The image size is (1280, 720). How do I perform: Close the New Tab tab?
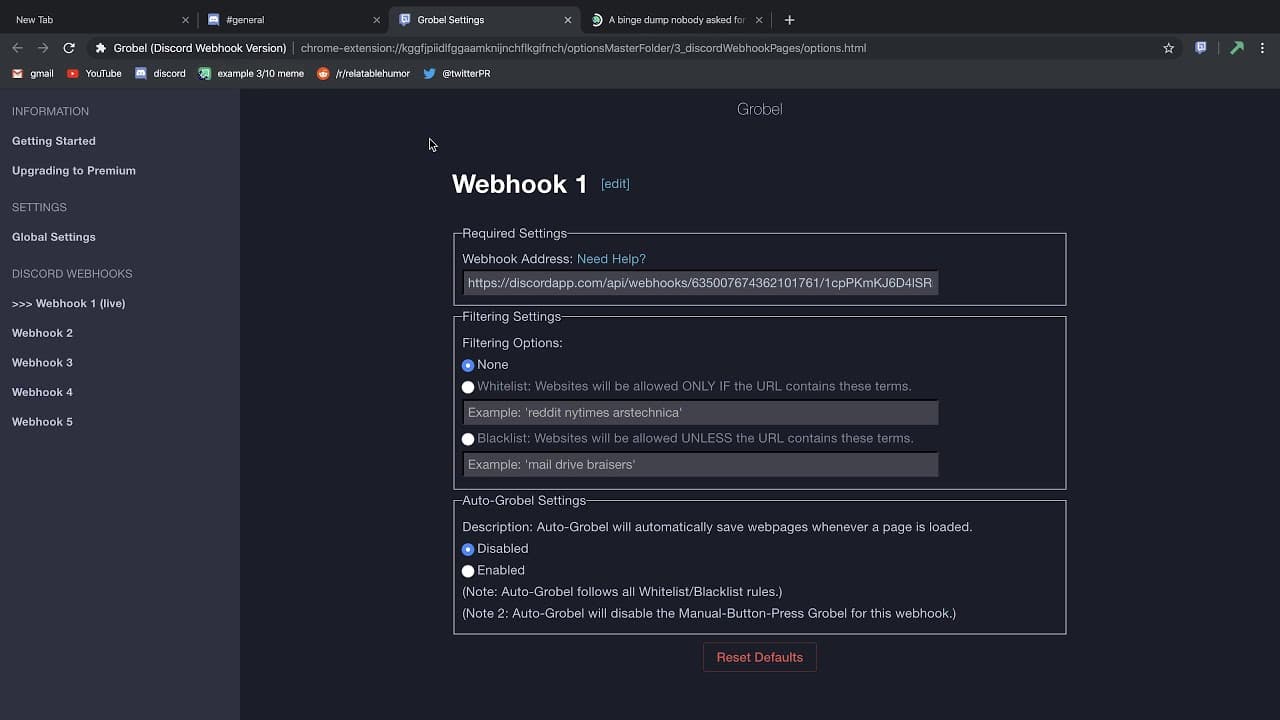pyautogui.click(x=185, y=20)
